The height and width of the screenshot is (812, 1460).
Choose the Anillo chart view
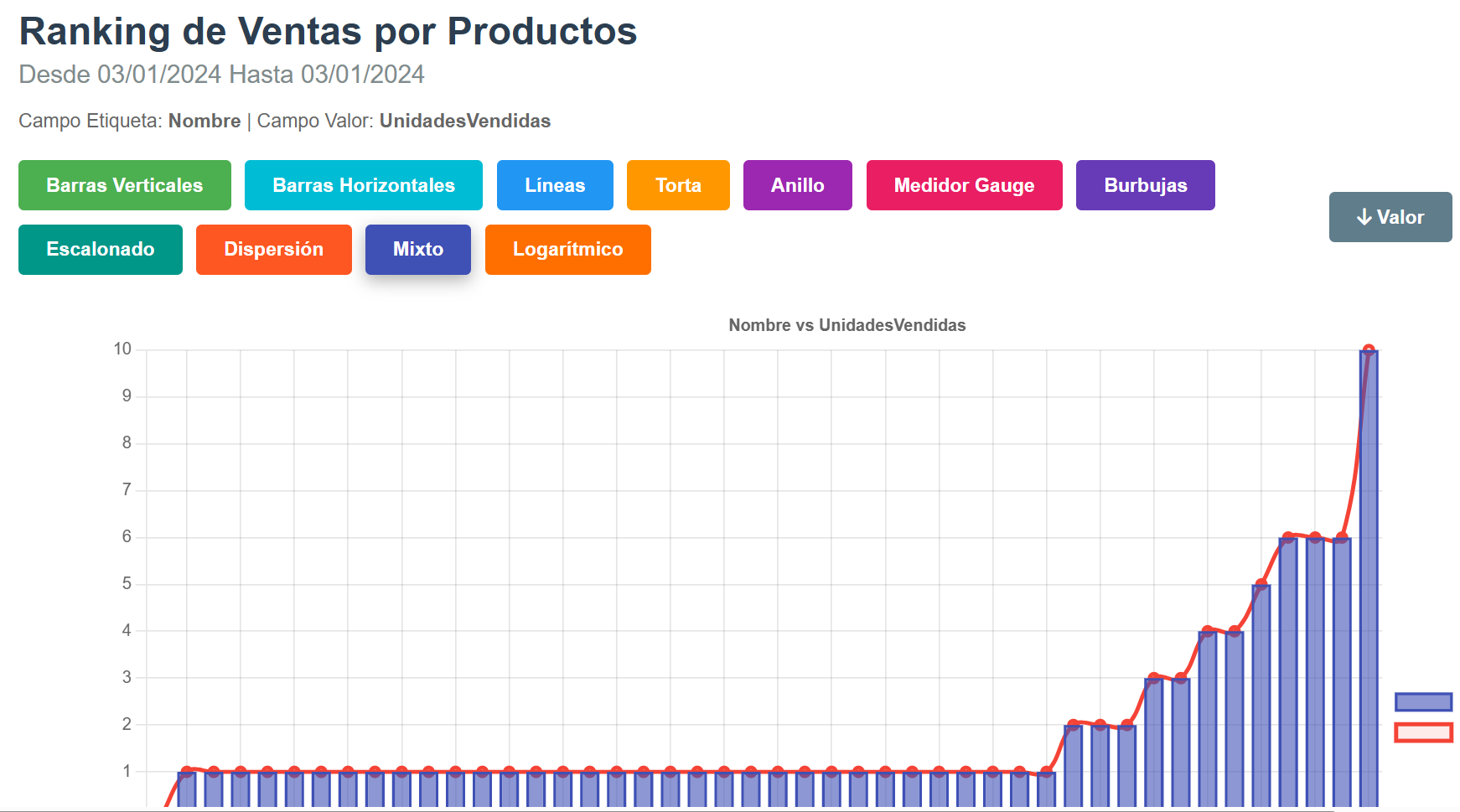tap(797, 185)
